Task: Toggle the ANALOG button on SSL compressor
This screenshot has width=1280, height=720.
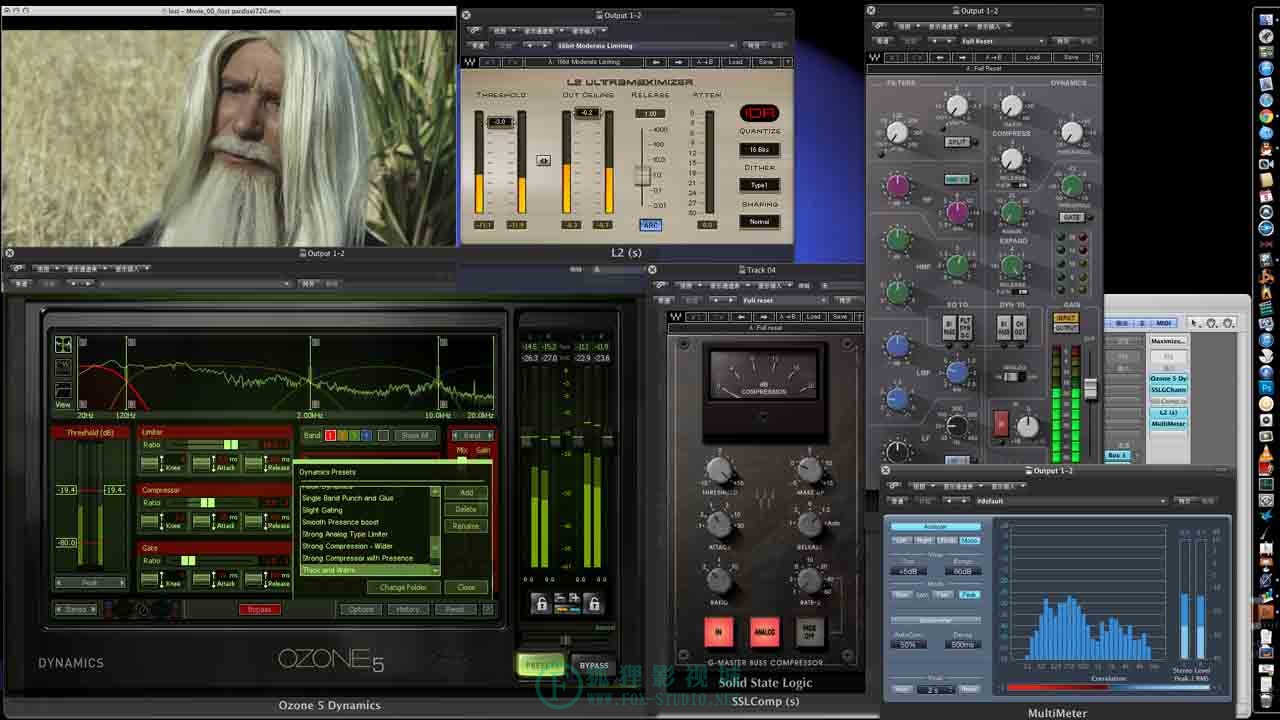Action: tap(765, 631)
